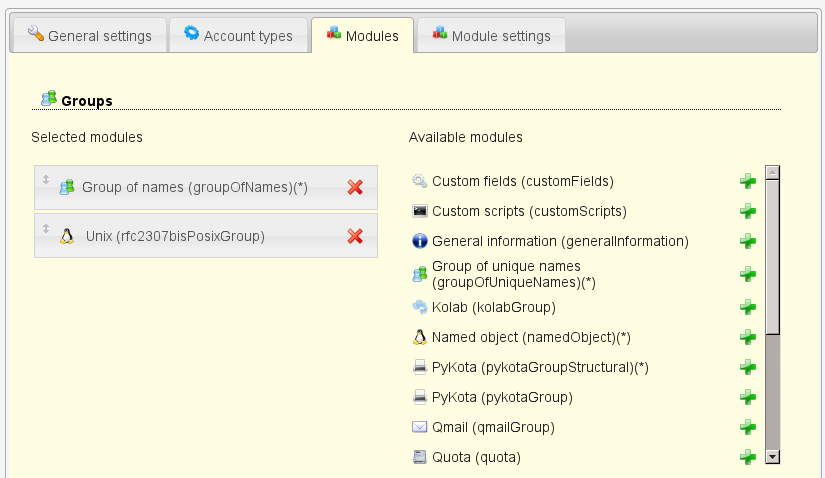
Task: Add Group of unique names module
Action: pos(747,274)
